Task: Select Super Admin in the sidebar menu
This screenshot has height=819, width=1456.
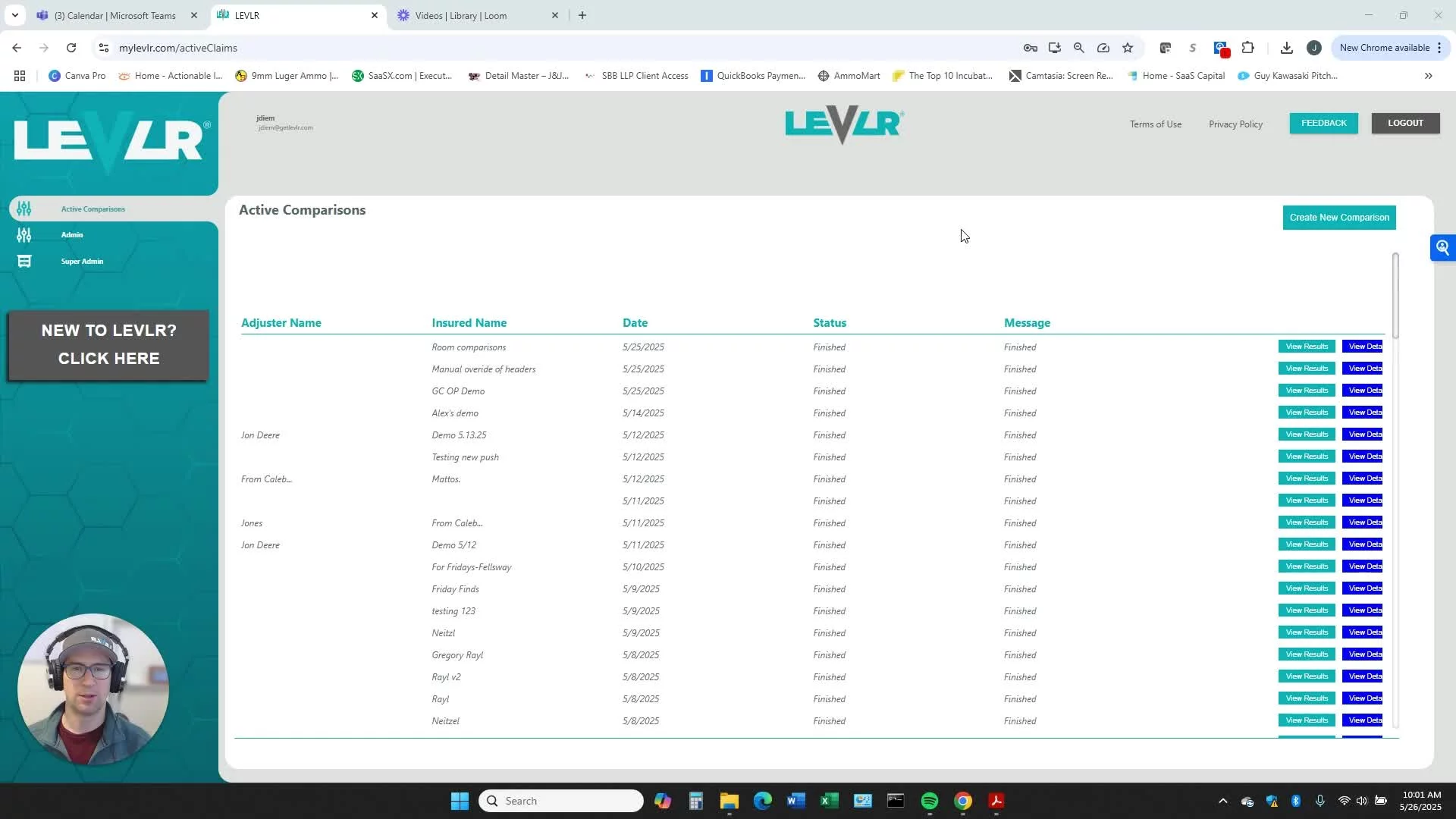Action: click(x=82, y=262)
